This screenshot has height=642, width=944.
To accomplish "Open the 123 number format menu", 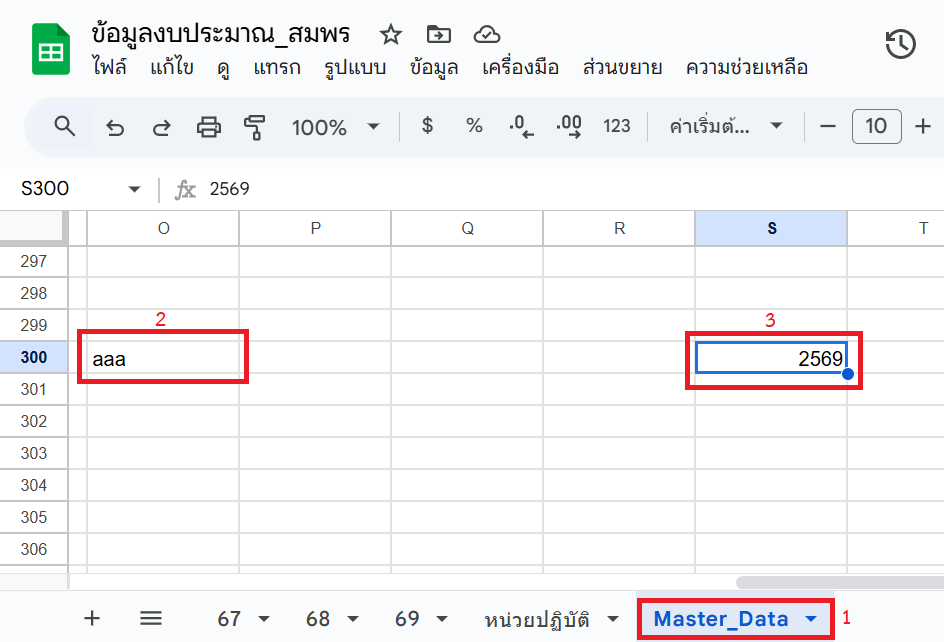I will 617,126.
